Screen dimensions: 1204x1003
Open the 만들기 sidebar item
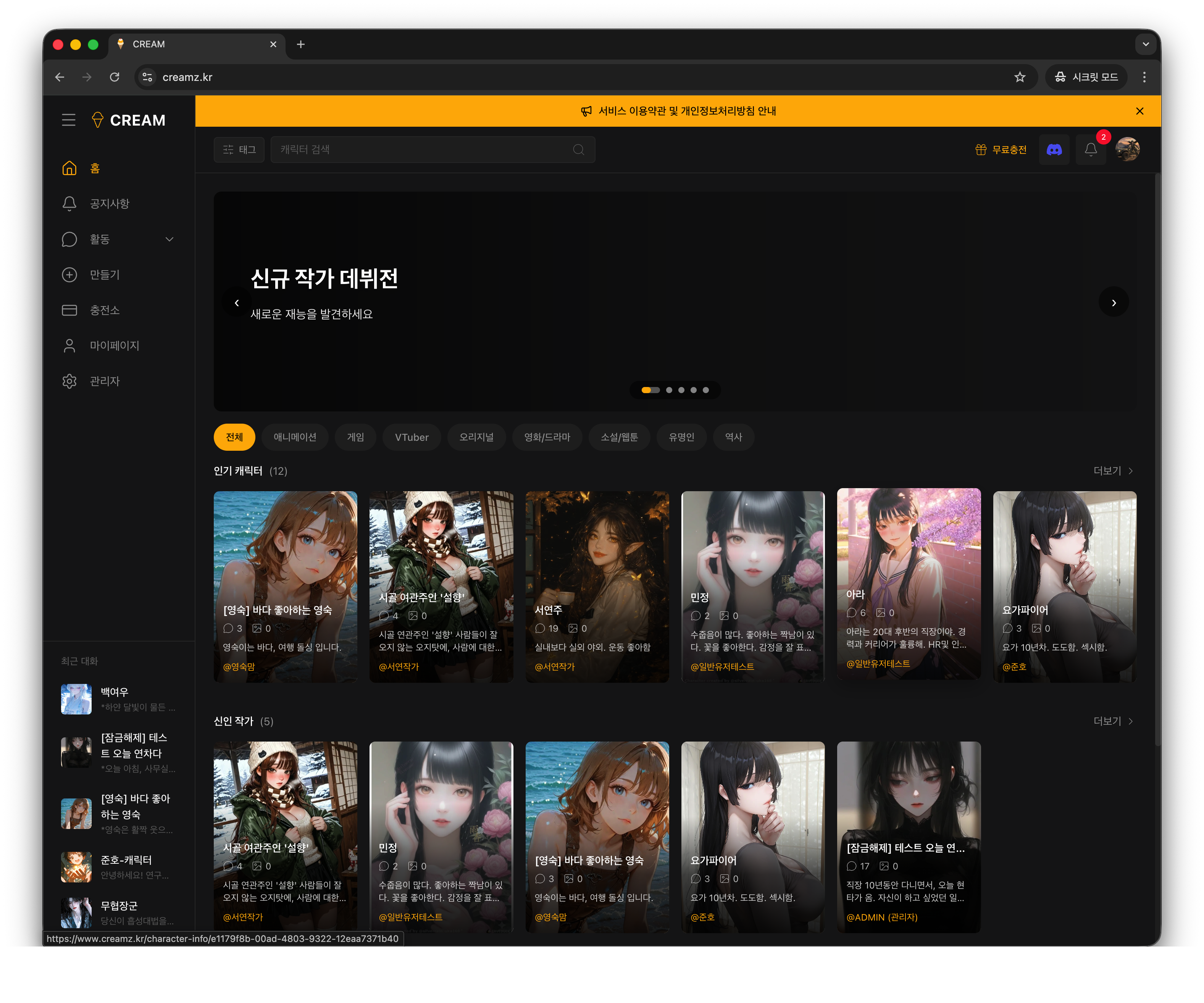coord(104,274)
